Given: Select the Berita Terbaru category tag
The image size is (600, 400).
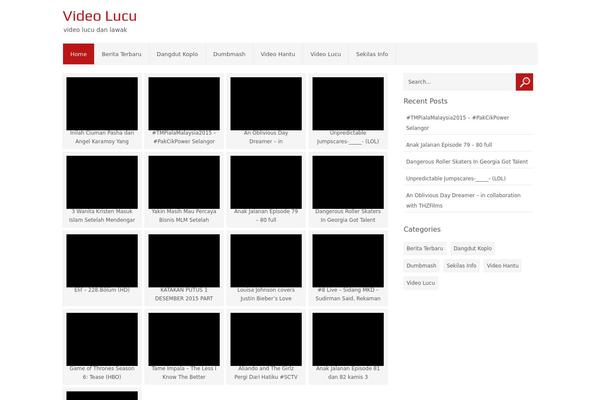Looking at the screenshot, I should click(x=425, y=248).
